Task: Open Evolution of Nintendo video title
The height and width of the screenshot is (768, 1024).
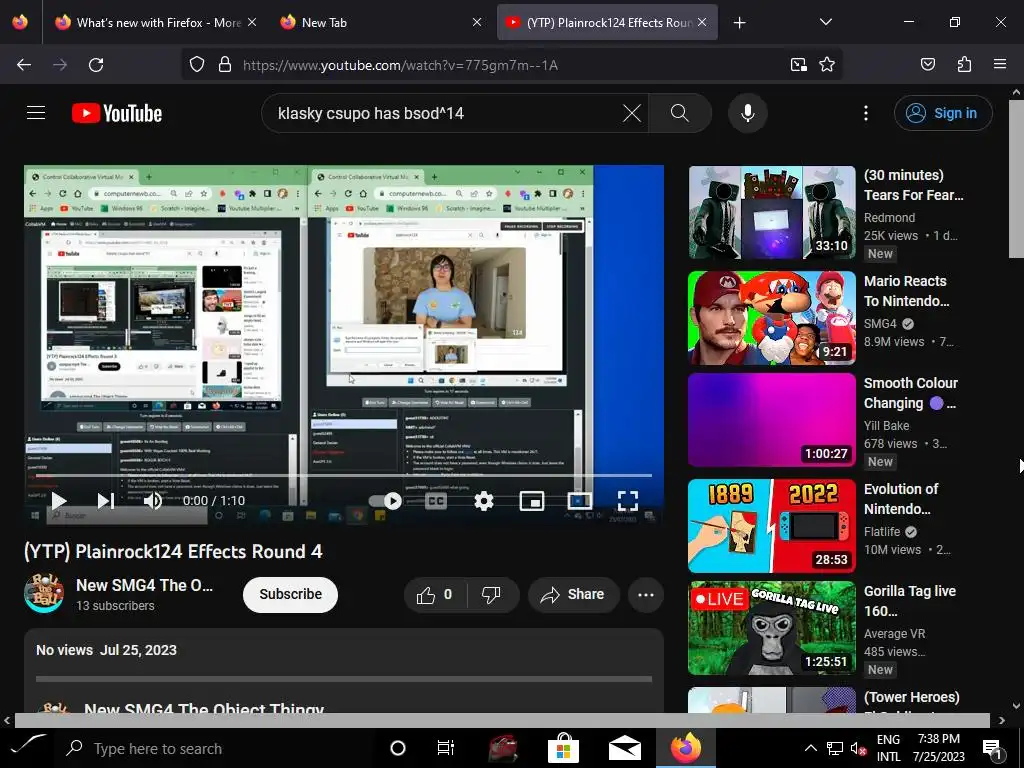Action: [901, 499]
